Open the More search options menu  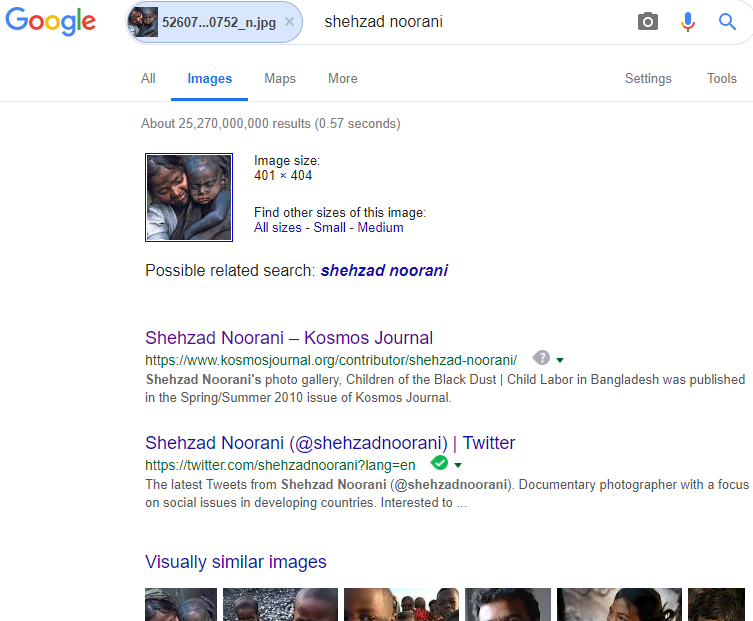pos(342,78)
